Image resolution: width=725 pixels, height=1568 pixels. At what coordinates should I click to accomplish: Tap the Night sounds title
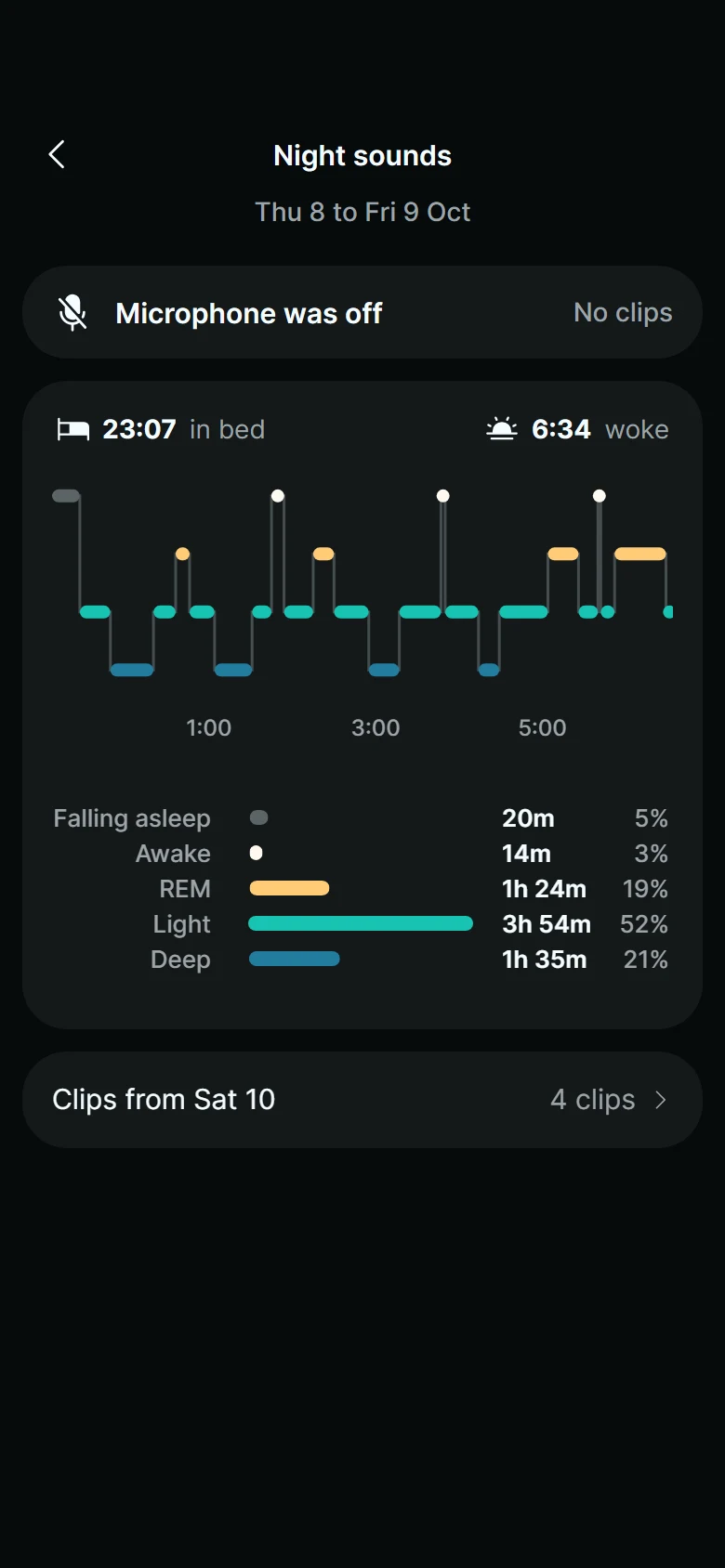[x=362, y=155]
